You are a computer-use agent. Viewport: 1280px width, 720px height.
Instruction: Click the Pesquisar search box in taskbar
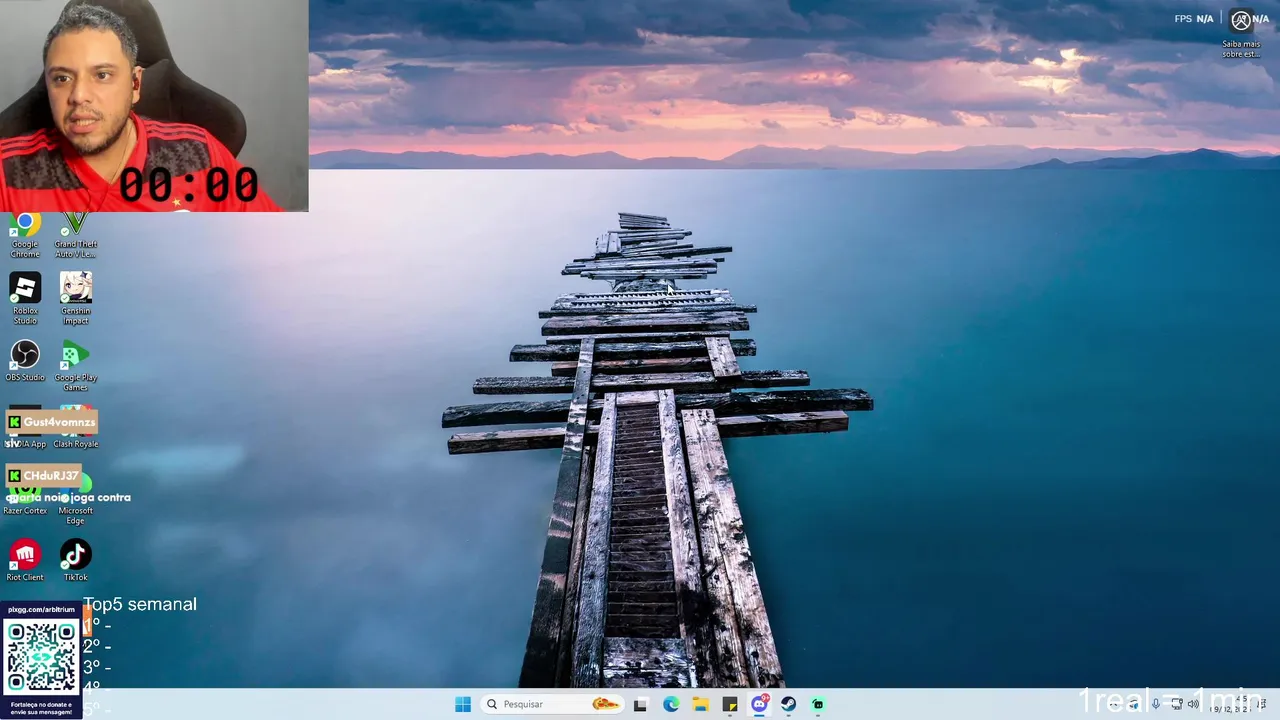click(552, 704)
